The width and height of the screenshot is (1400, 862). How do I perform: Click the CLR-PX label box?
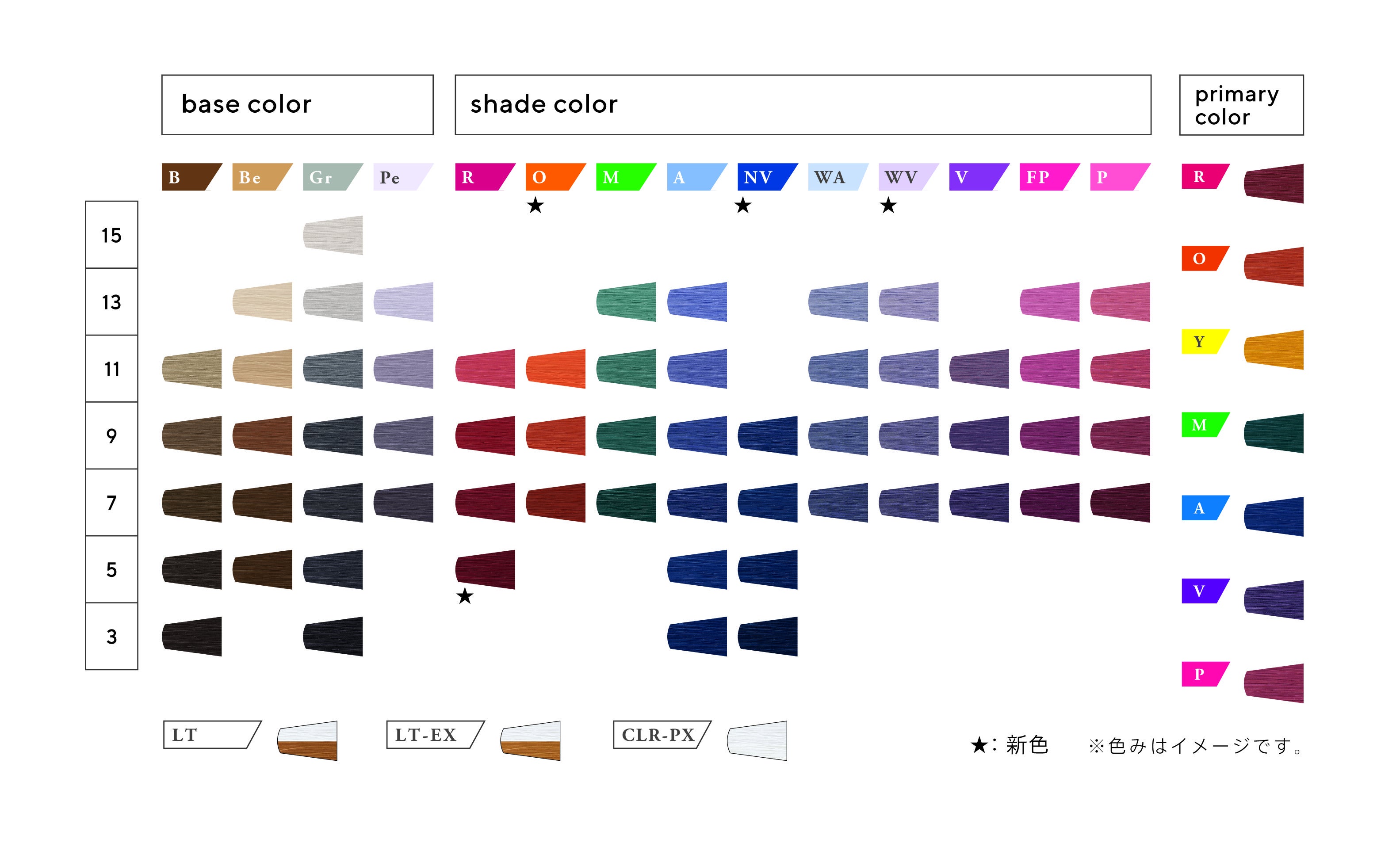(659, 735)
